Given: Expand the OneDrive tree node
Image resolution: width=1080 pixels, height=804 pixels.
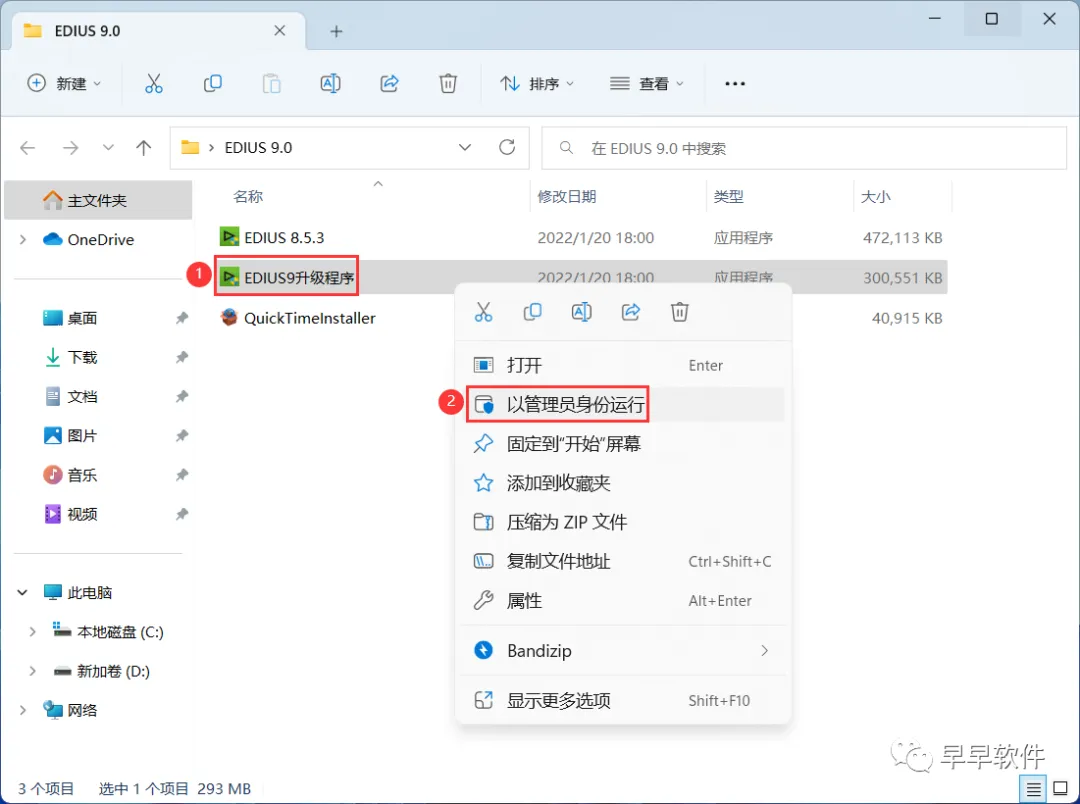Looking at the screenshot, I should coord(23,240).
